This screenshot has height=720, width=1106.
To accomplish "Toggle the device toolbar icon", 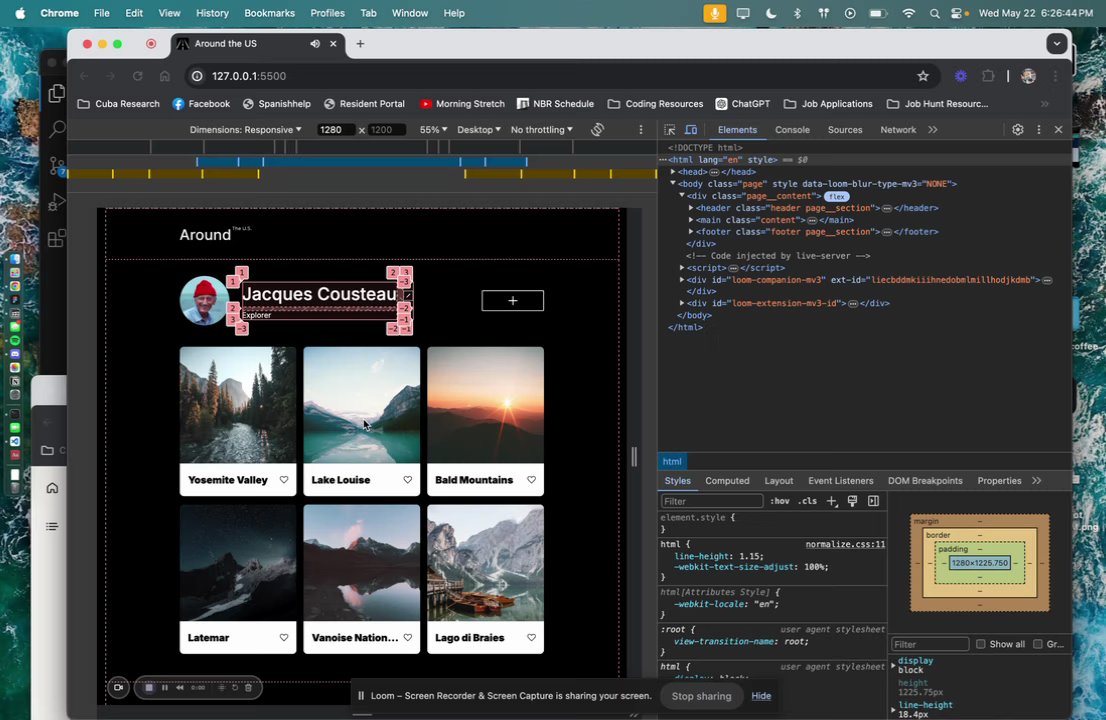I will (691, 130).
